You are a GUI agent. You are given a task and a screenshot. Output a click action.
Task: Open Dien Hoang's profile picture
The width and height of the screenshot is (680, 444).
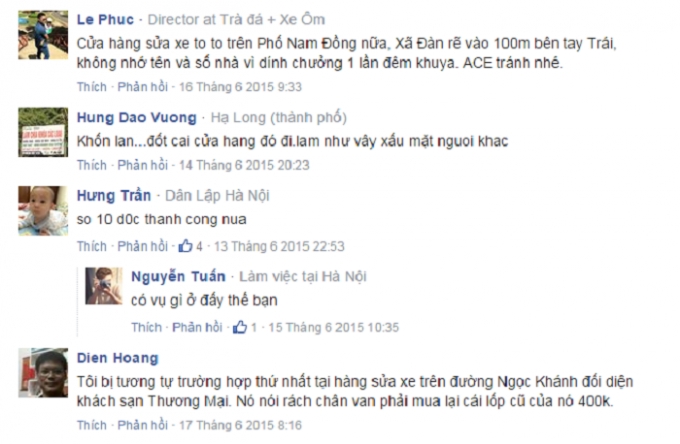pyautogui.click(x=43, y=373)
